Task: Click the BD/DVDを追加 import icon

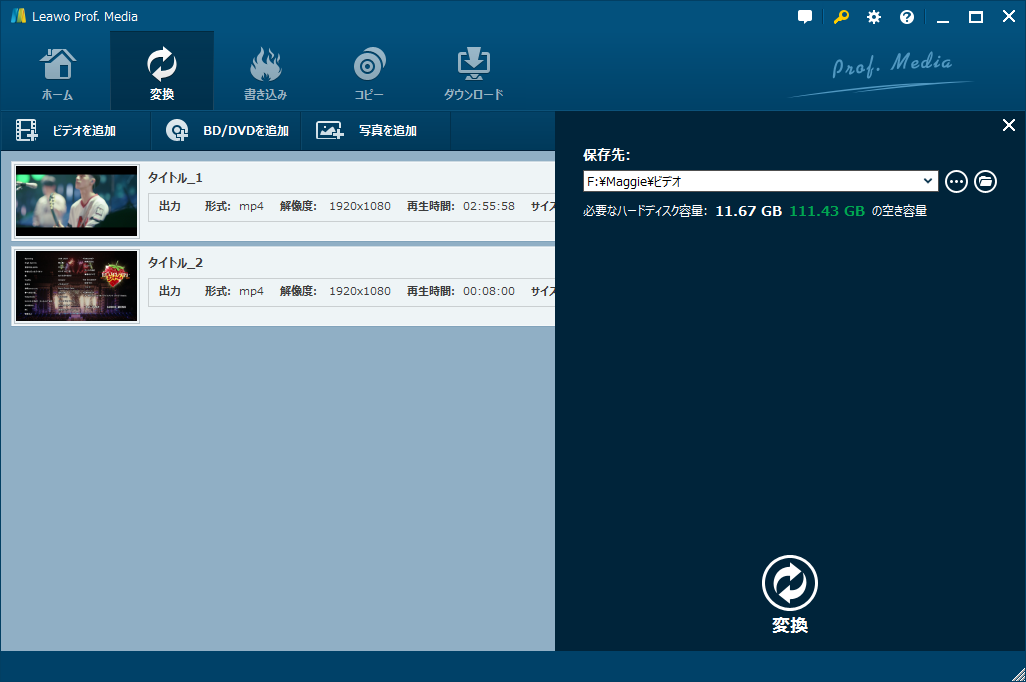Action: [177, 130]
